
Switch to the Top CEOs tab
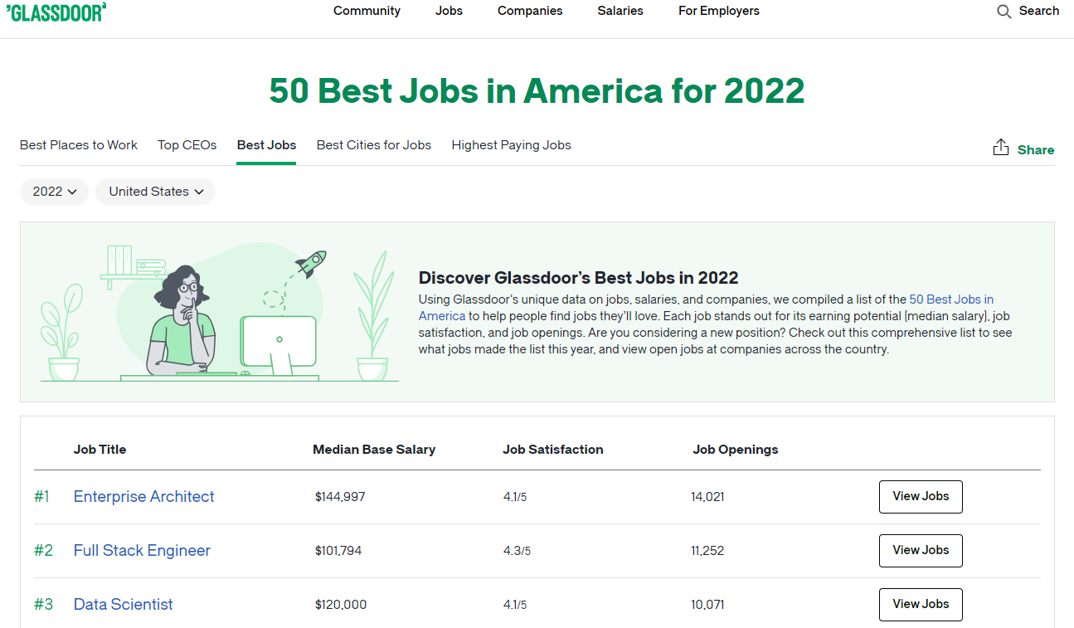187,145
